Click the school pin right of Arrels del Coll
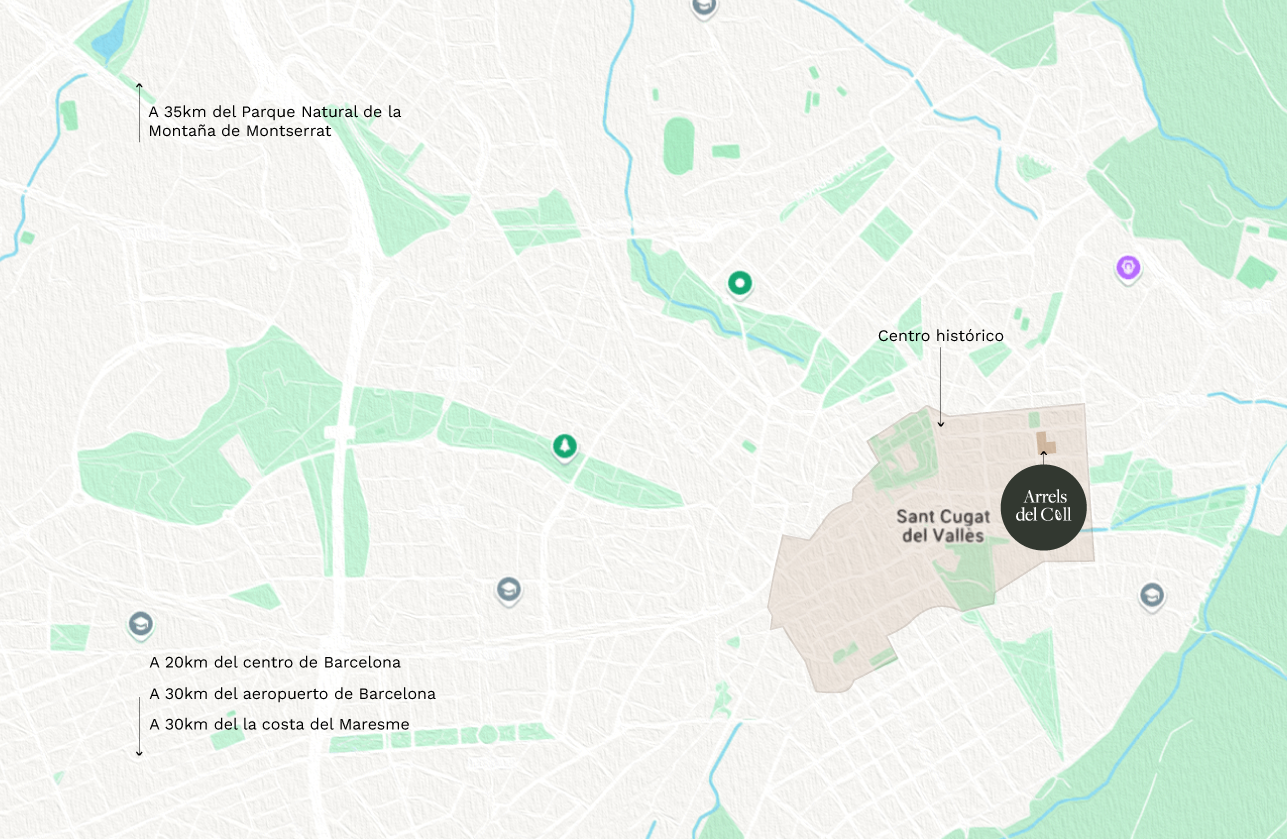The height and width of the screenshot is (839, 1287). coord(1151,596)
